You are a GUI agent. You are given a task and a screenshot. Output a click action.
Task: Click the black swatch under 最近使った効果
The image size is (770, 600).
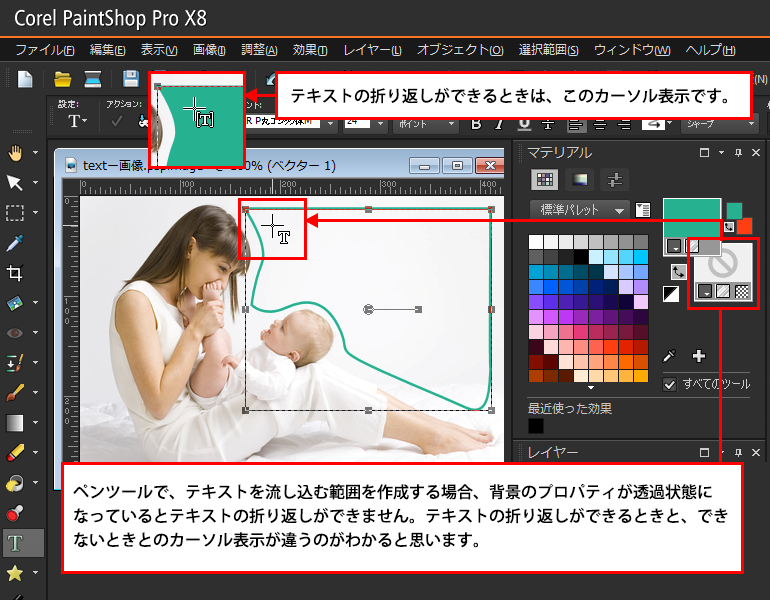click(x=536, y=425)
